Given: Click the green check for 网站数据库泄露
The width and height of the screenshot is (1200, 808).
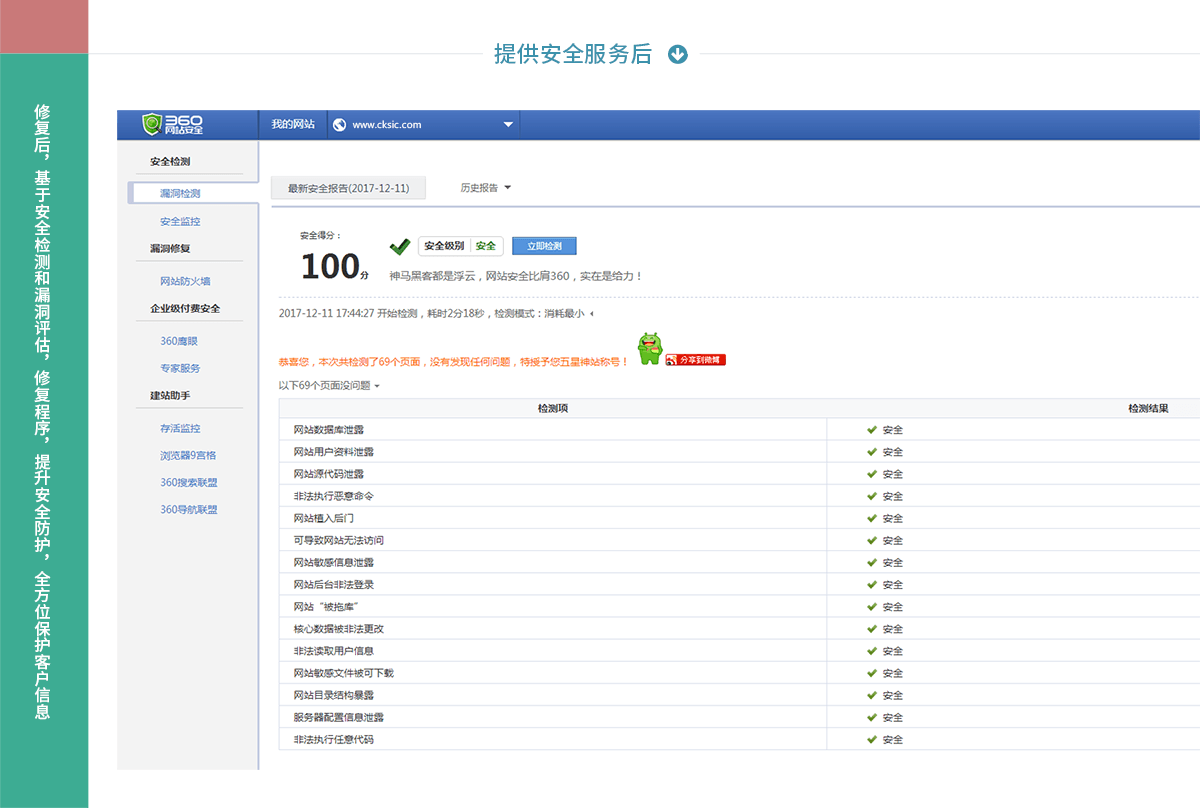Looking at the screenshot, I should 872,430.
